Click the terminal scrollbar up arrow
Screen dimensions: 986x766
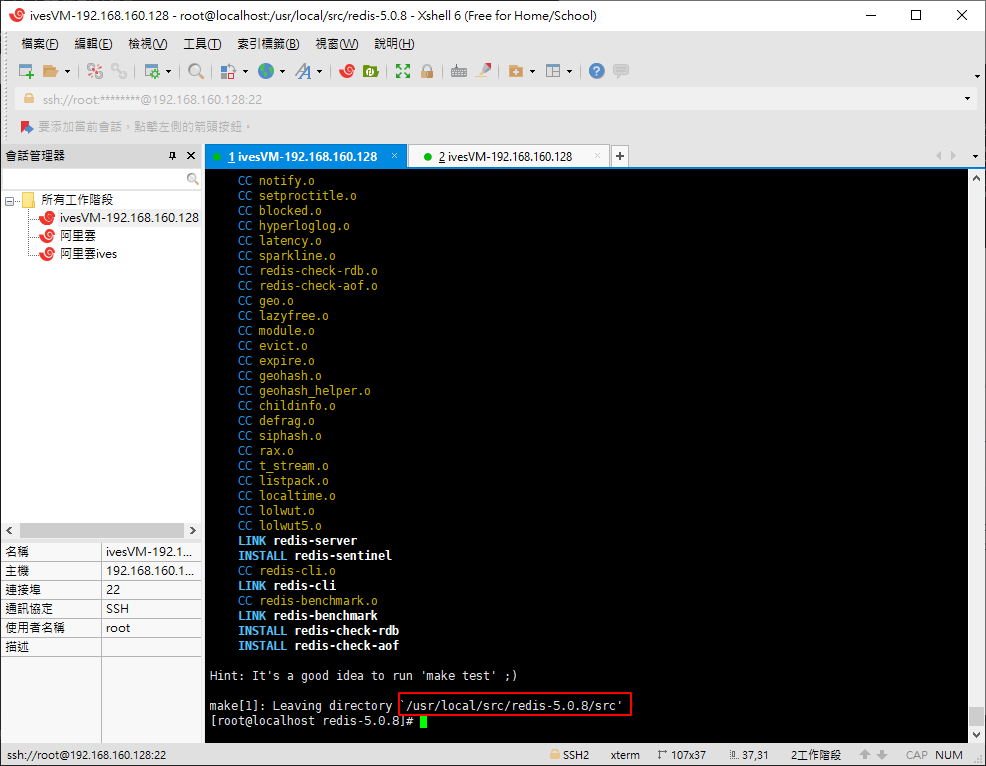(976, 179)
